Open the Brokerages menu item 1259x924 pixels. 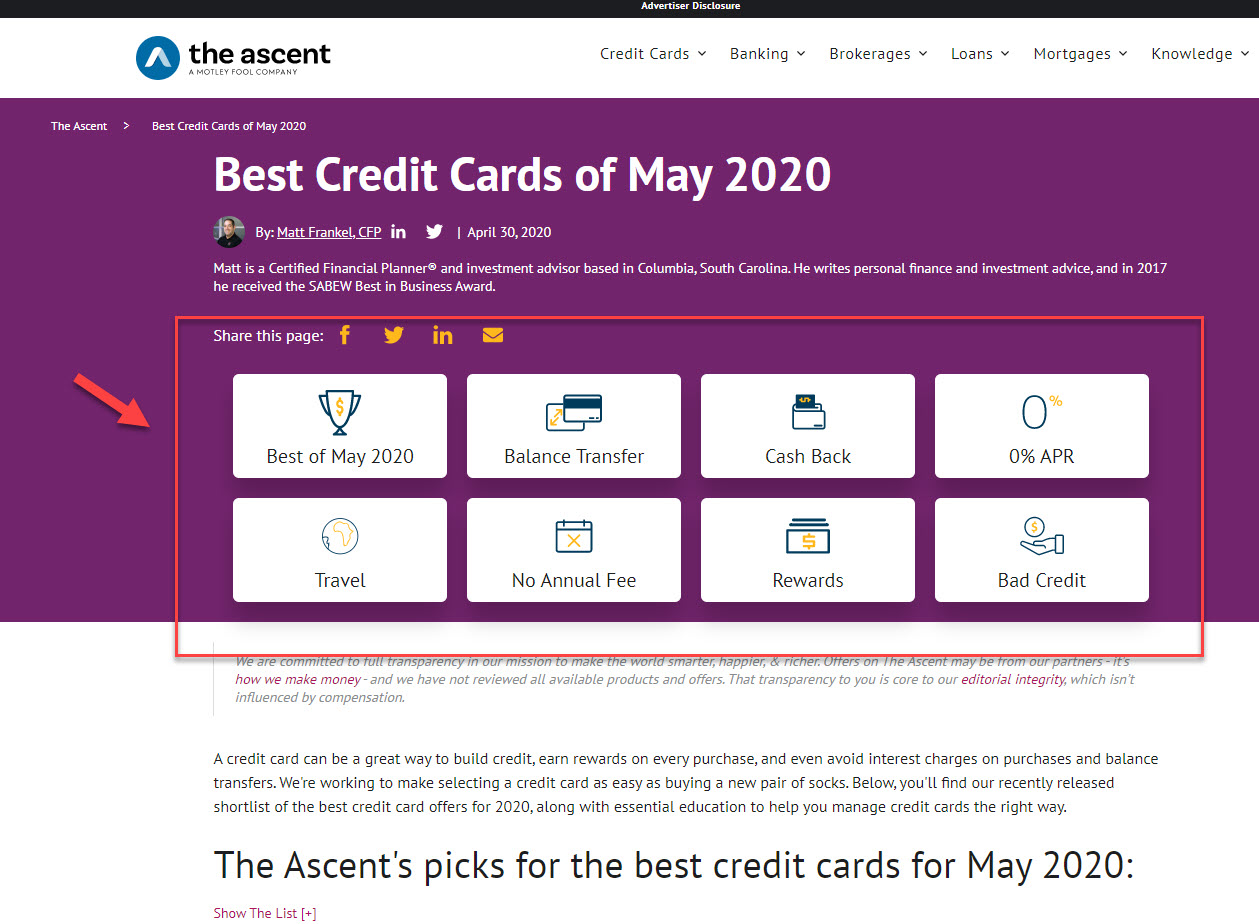click(x=878, y=54)
